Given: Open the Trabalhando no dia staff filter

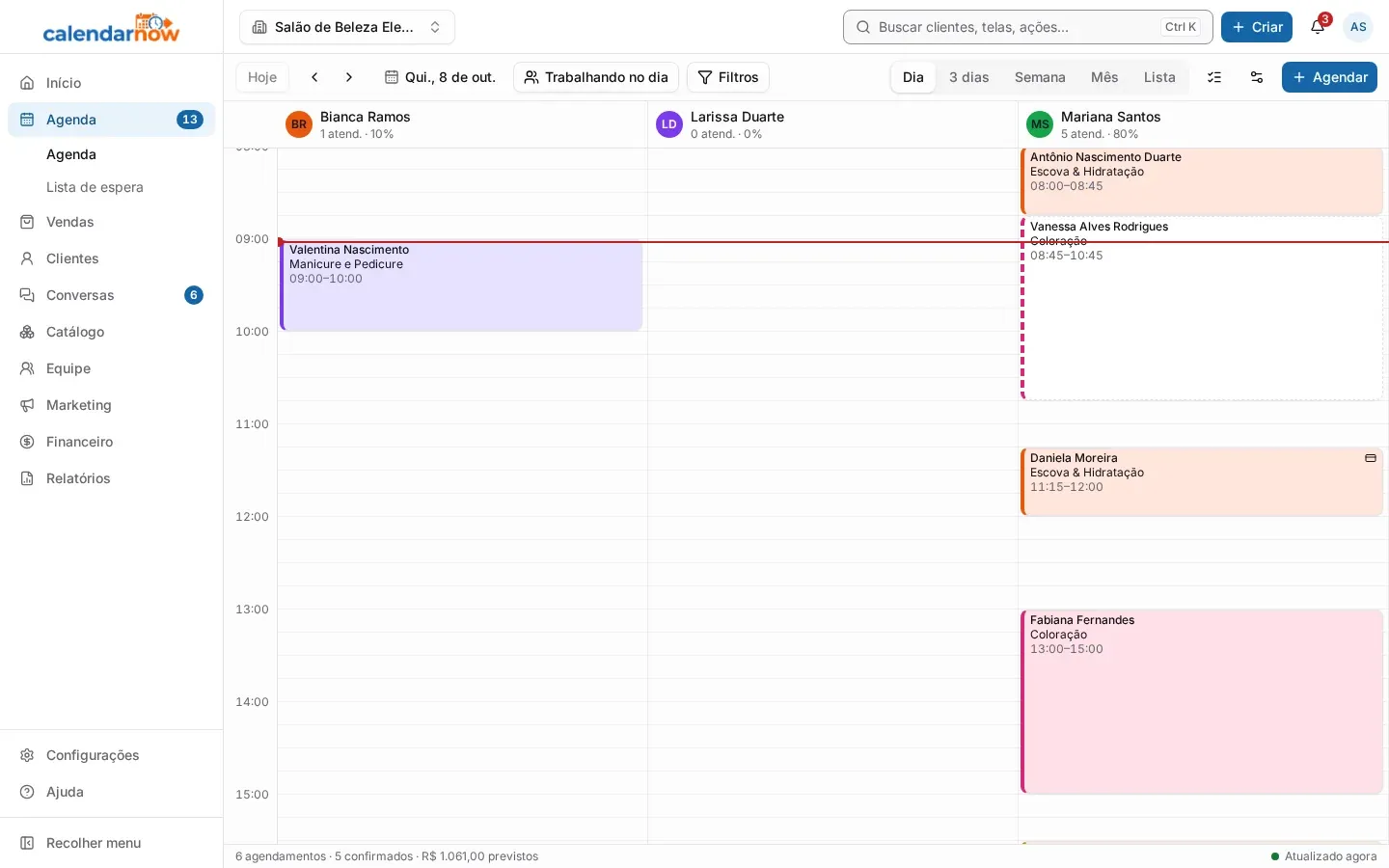Looking at the screenshot, I should [596, 77].
